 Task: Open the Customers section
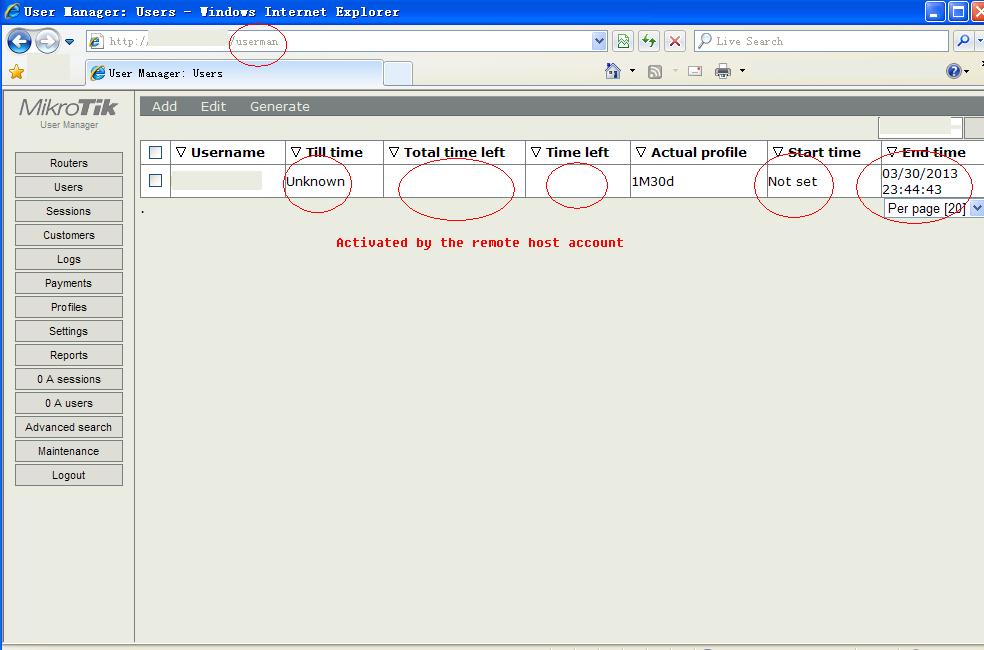tap(69, 235)
